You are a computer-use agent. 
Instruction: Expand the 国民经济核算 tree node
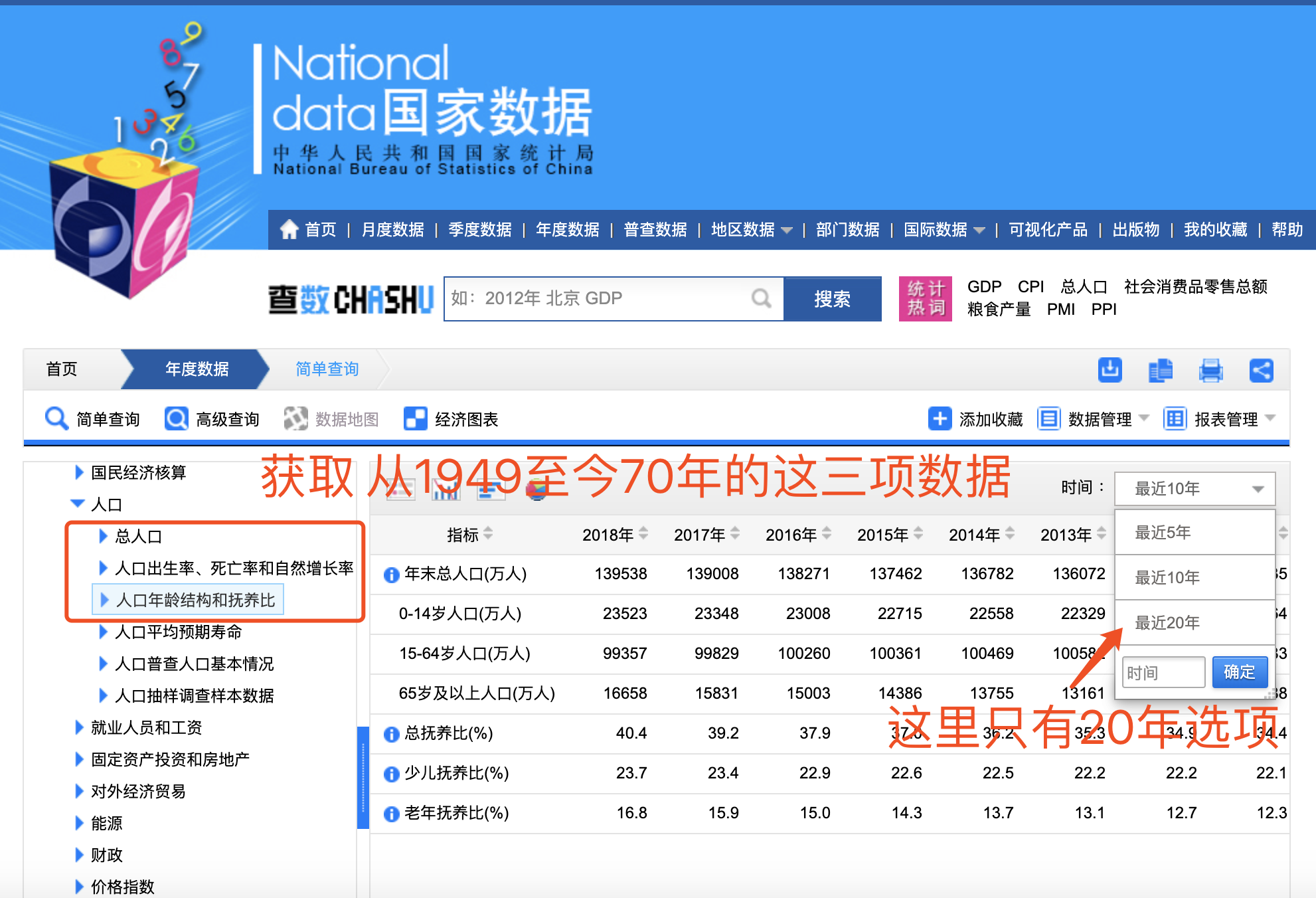click(x=79, y=472)
